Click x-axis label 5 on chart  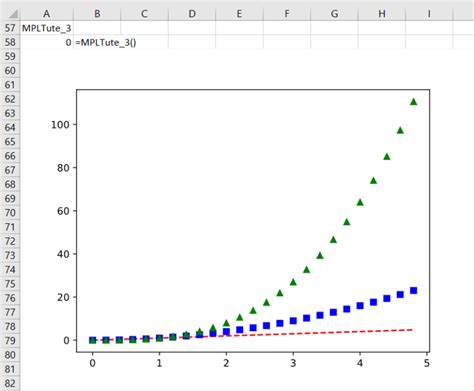coord(427,363)
